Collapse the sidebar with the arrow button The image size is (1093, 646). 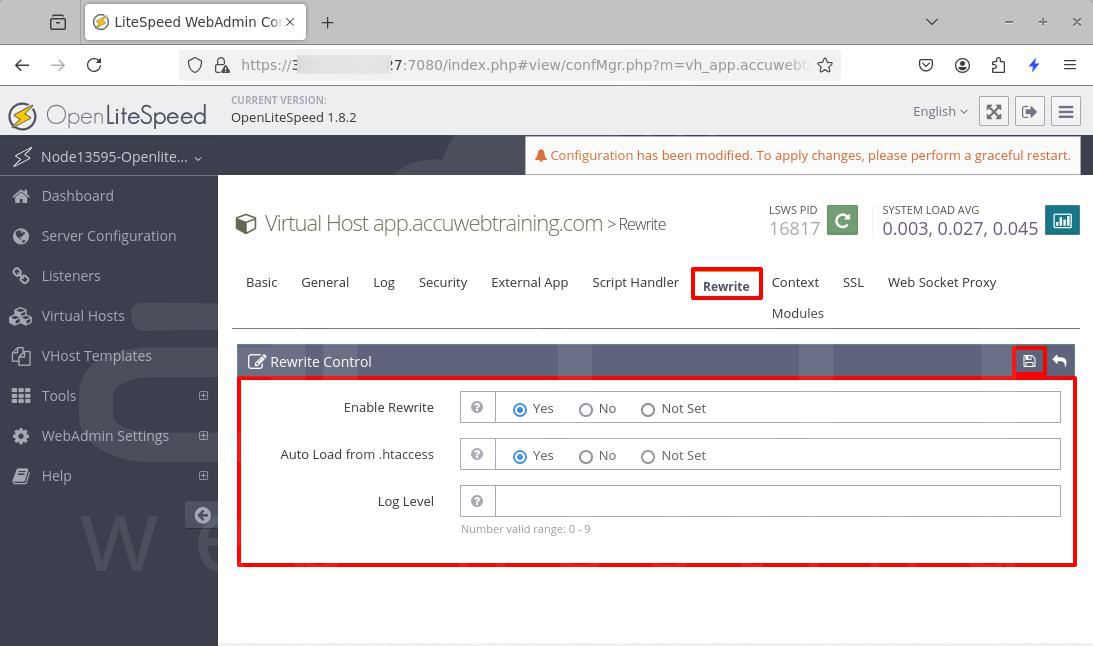pos(202,515)
